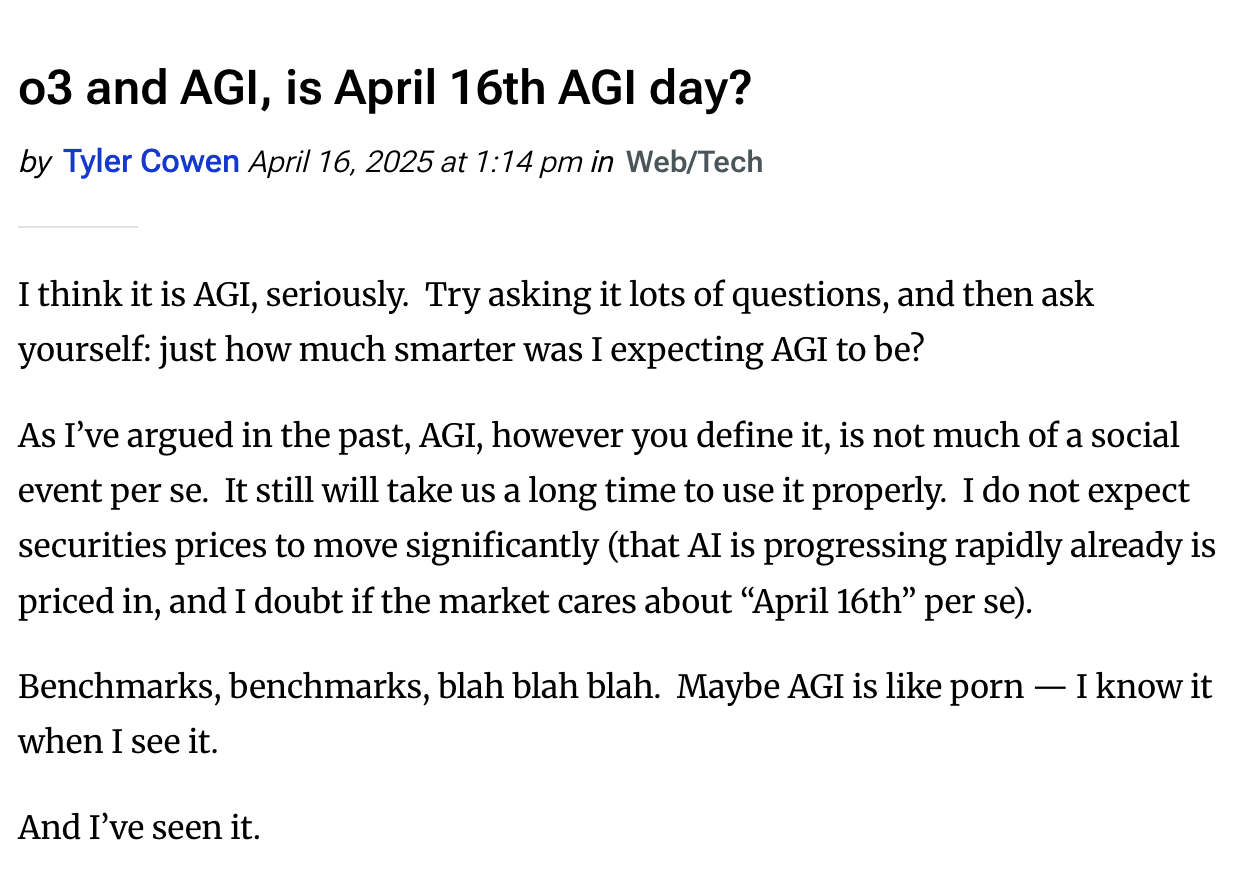The image size is (1240, 880).
Task: Open the Tyler Cowen author link
Action: coord(151,161)
